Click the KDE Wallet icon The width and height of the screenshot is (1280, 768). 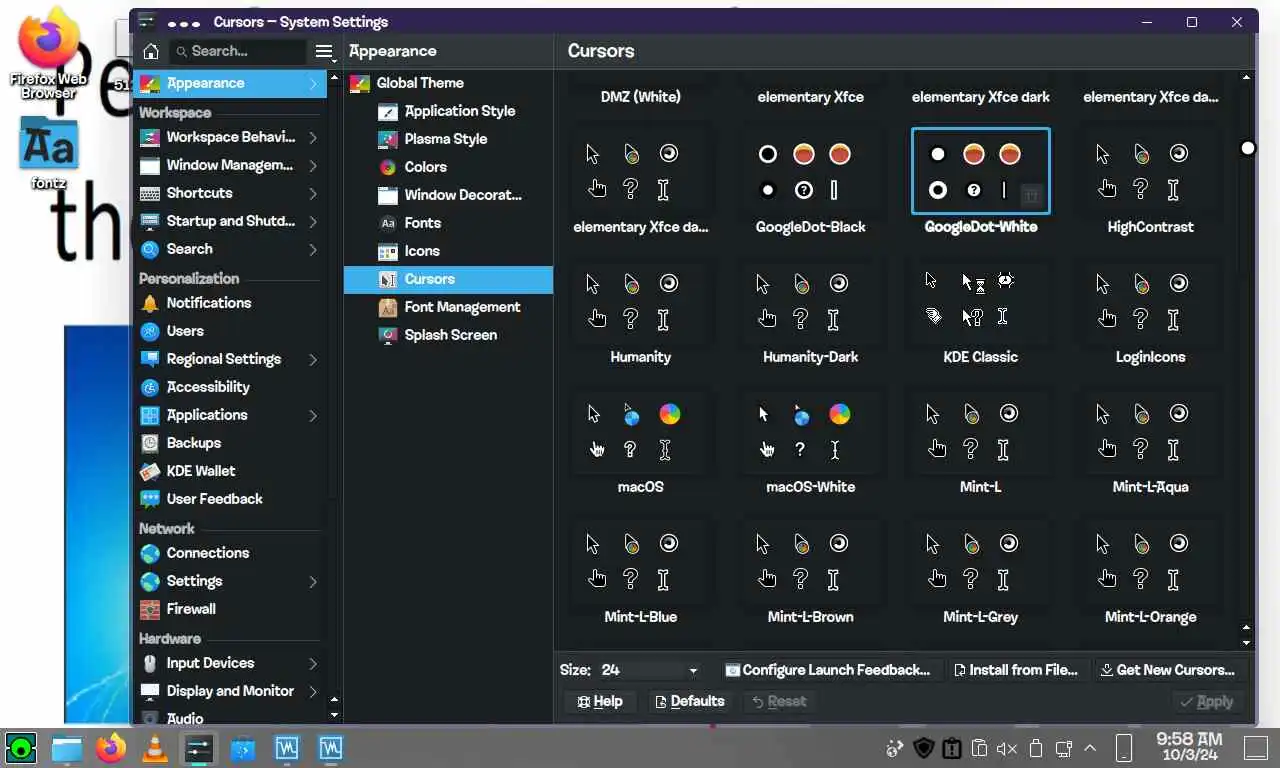click(150, 471)
